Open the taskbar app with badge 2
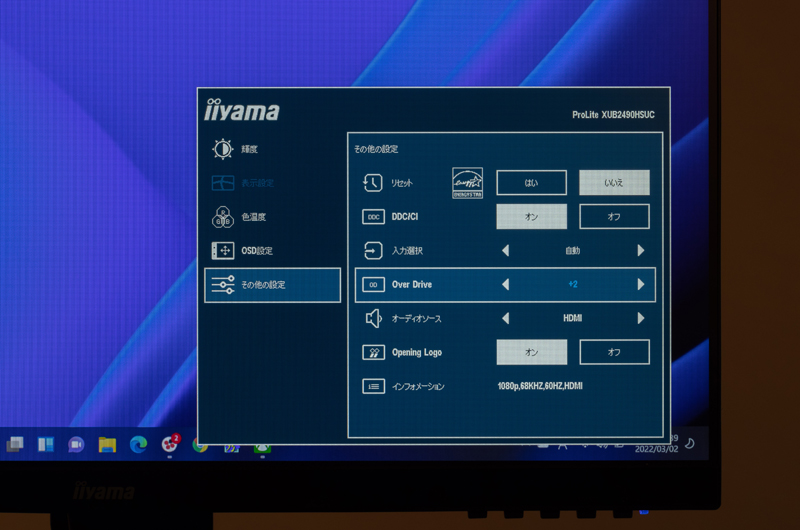800x530 pixels. click(170, 444)
